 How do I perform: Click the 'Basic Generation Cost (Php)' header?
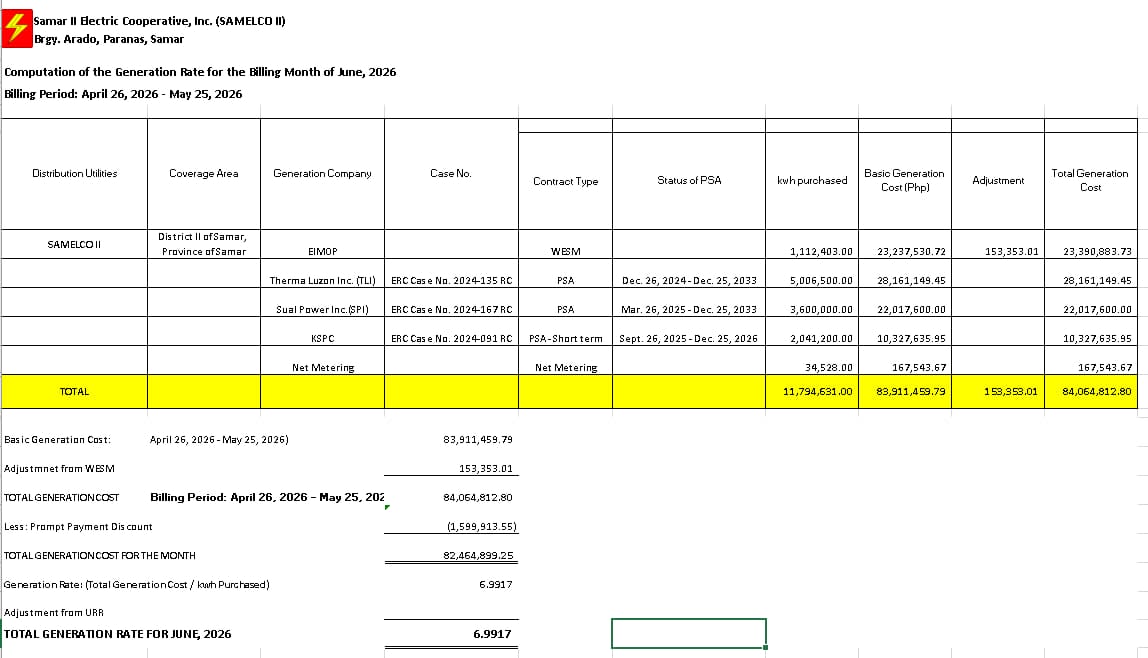(905, 180)
